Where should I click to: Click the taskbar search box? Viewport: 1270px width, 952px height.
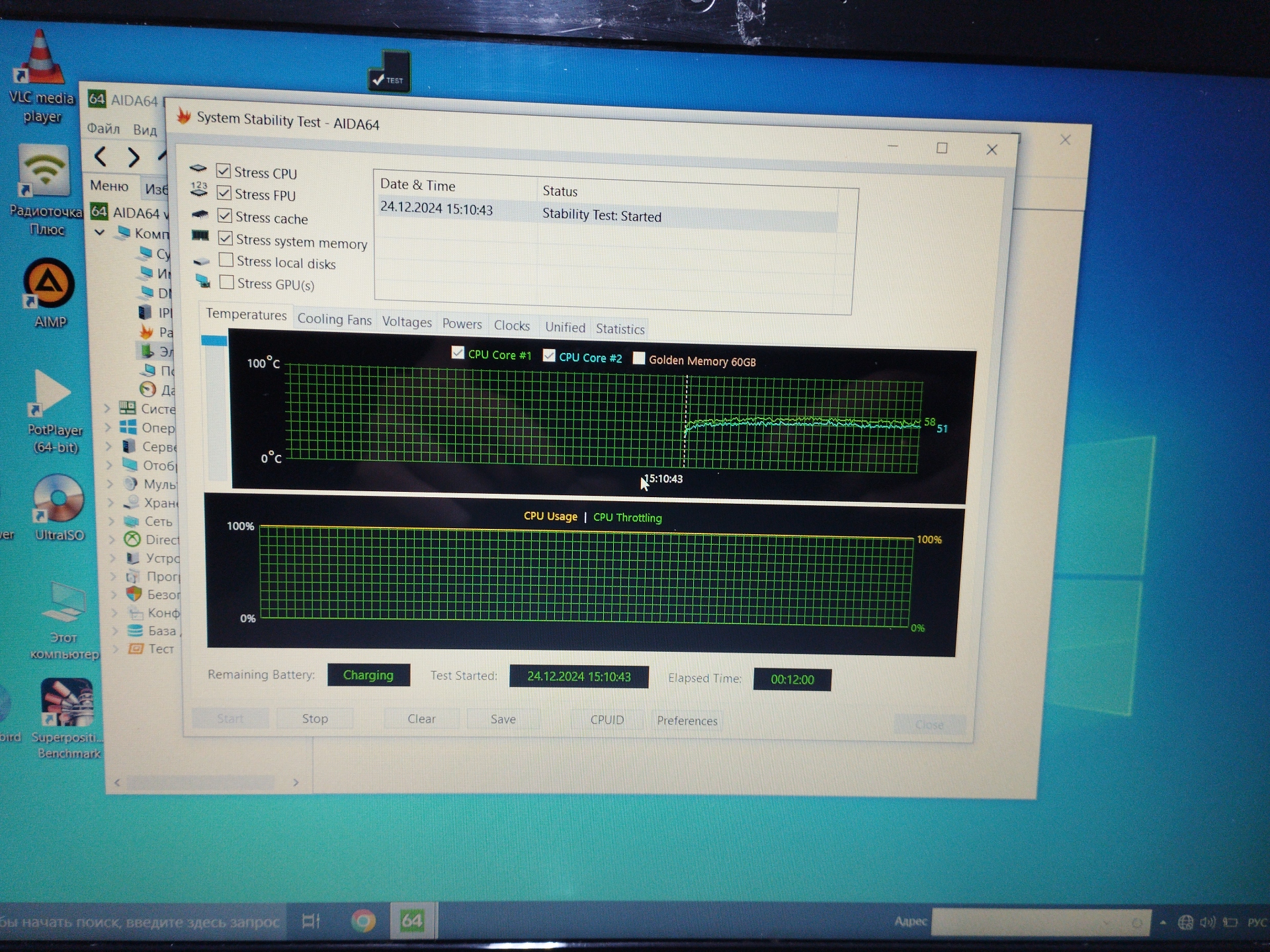coord(142,921)
